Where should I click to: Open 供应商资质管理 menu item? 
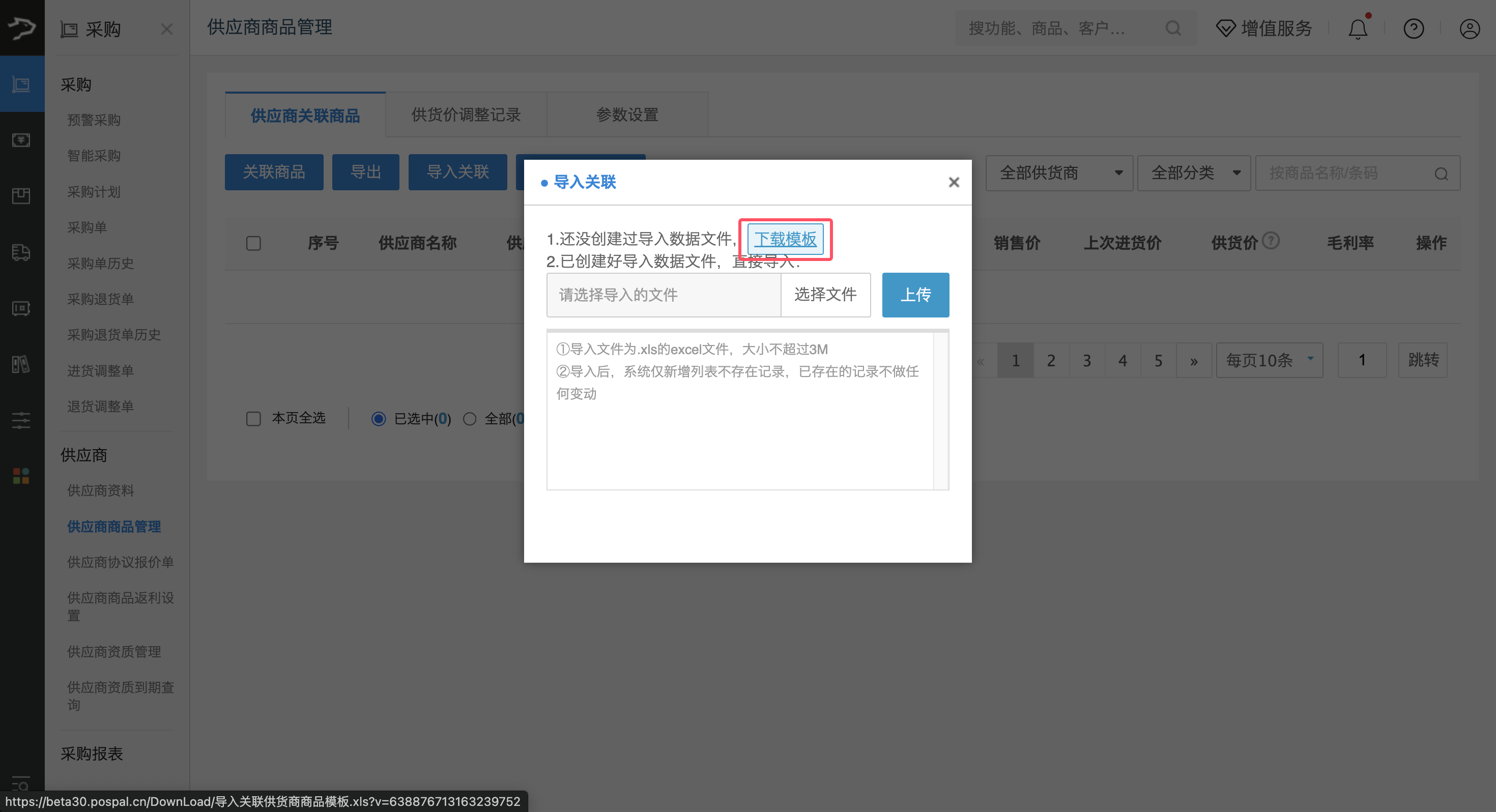(114, 652)
